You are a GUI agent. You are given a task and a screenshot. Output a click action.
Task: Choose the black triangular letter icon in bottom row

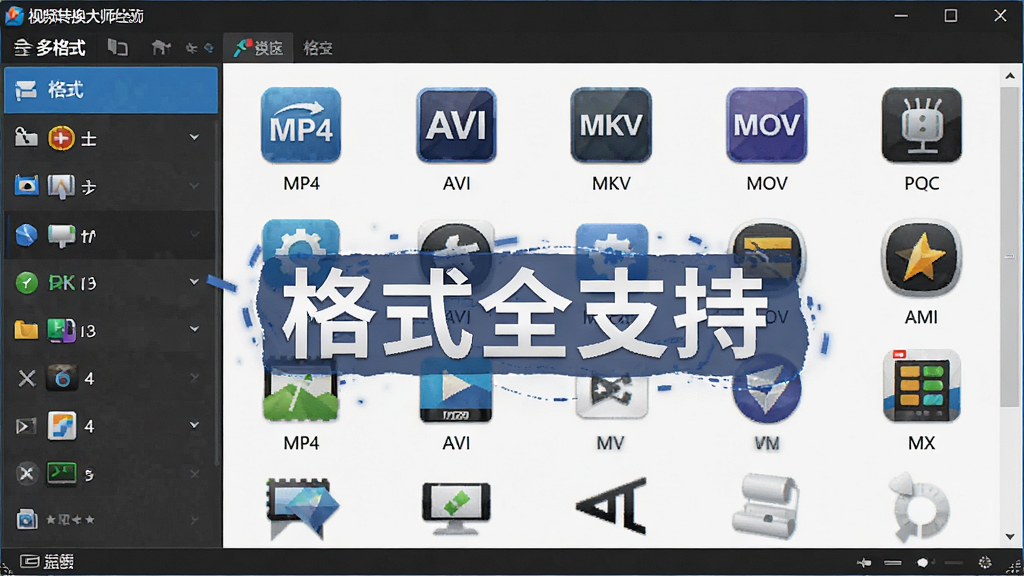coord(612,506)
